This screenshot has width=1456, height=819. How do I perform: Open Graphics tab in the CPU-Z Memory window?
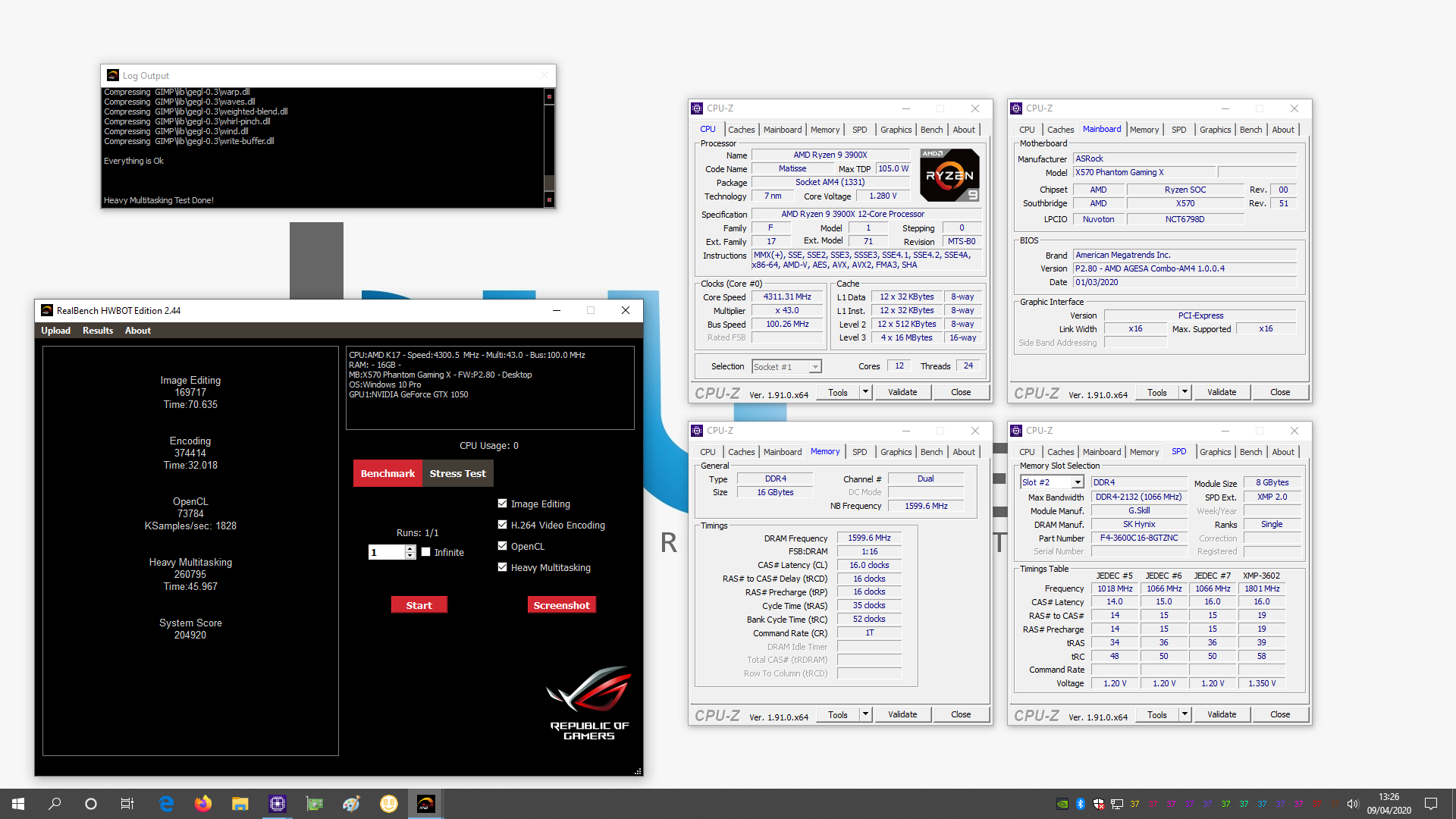(x=896, y=452)
